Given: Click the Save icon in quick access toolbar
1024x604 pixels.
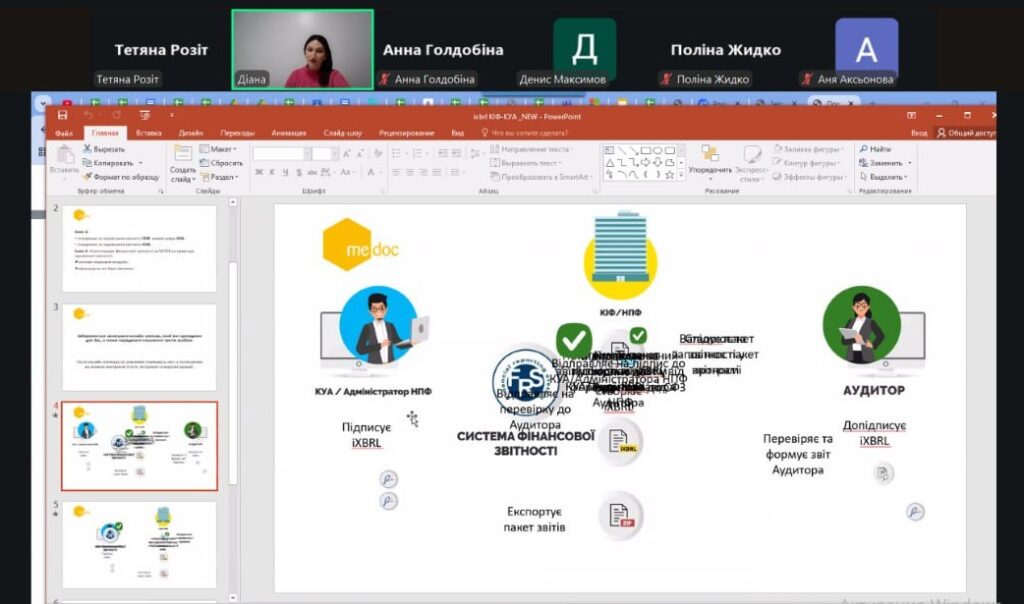Looking at the screenshot, I should pos(62,116).
